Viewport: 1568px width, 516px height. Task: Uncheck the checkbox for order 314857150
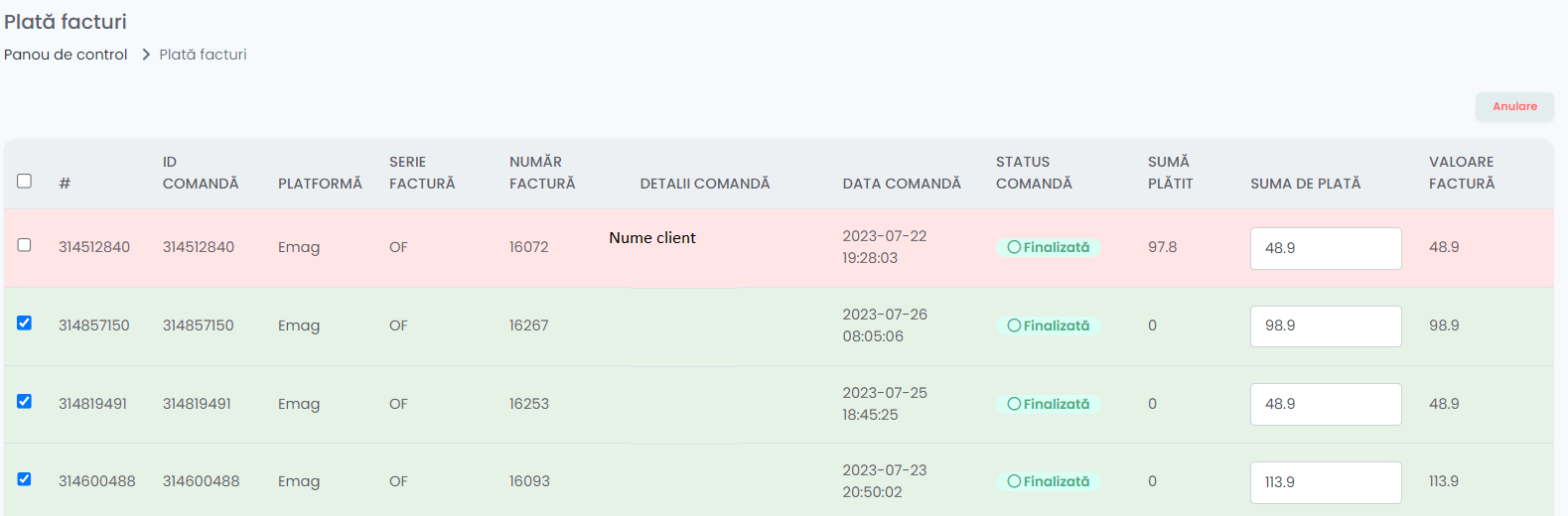pos(25,322)
